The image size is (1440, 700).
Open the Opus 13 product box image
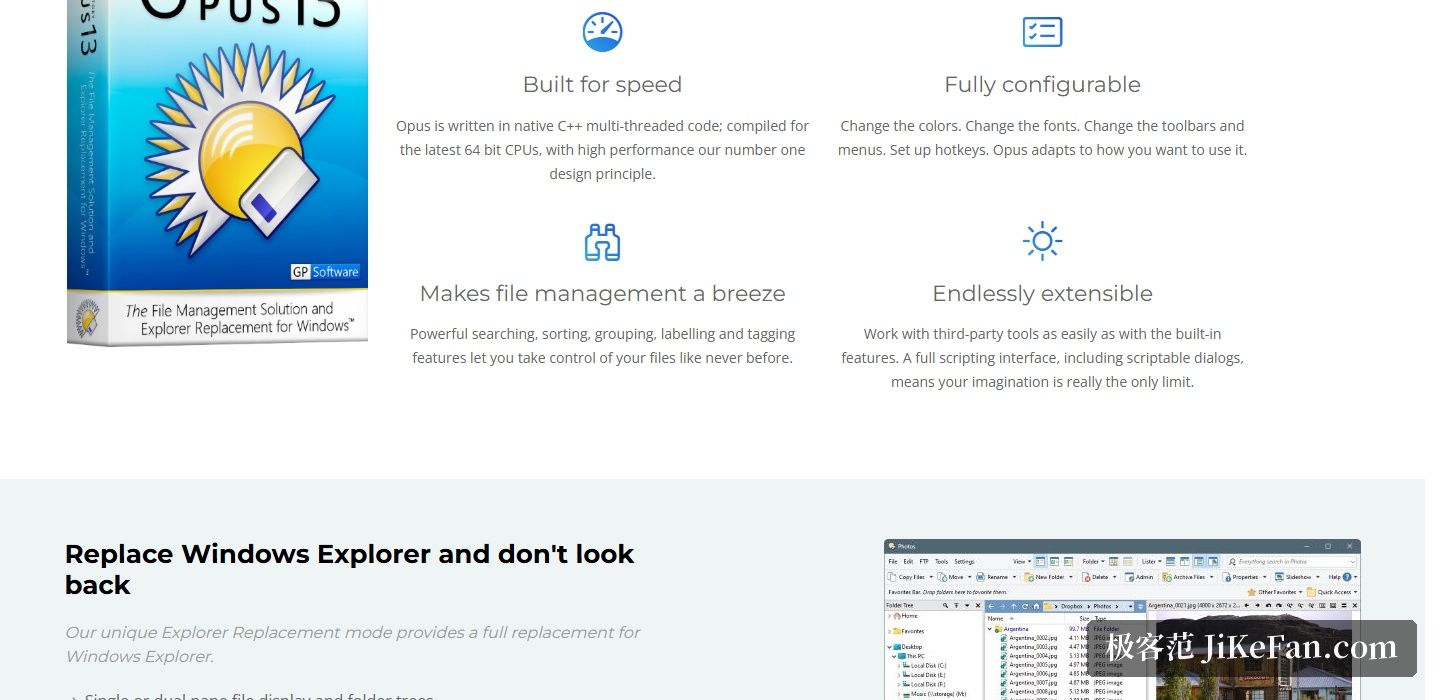tap(217, 173)
